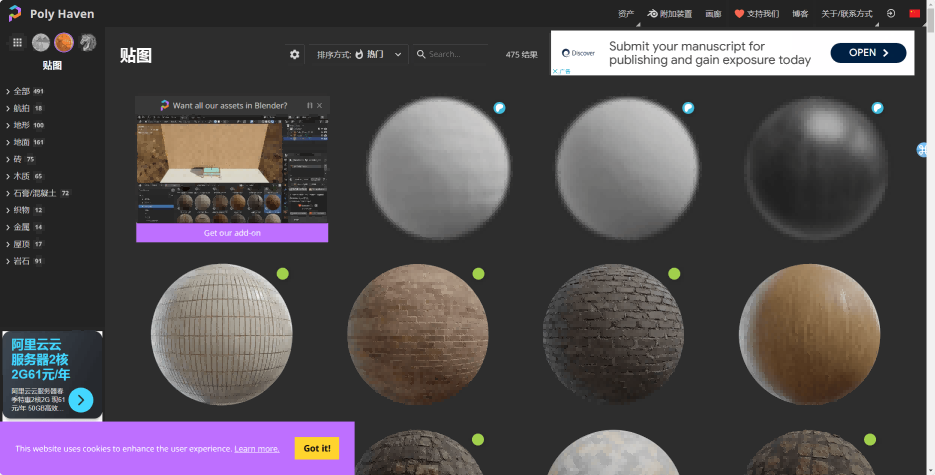
Task: Click the Get our add-on button
Action: pyautogui.click(x=232, y=233)
